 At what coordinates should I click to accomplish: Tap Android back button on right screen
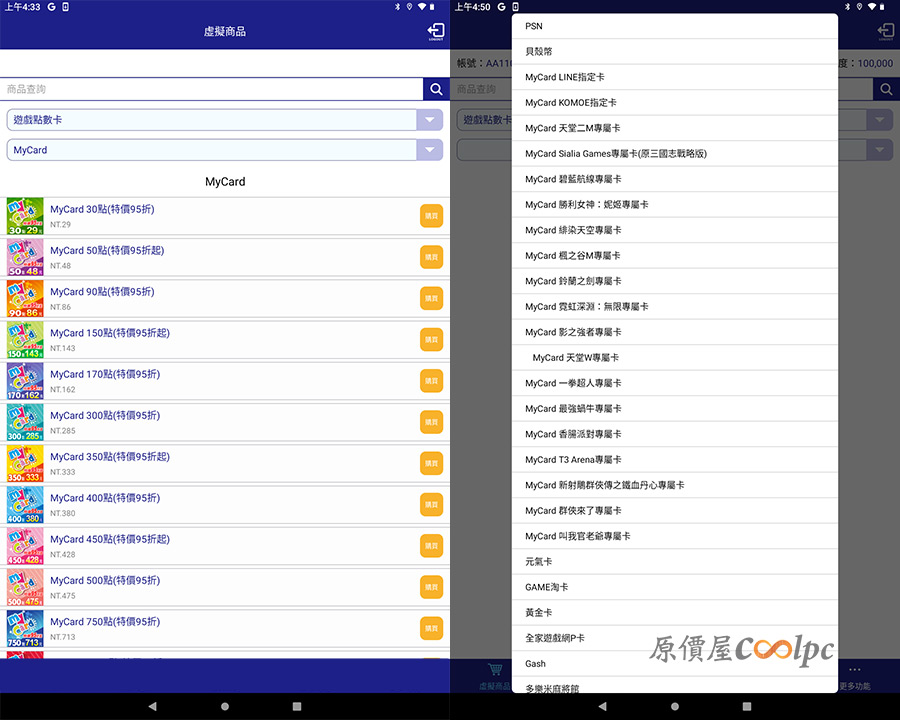602,706
